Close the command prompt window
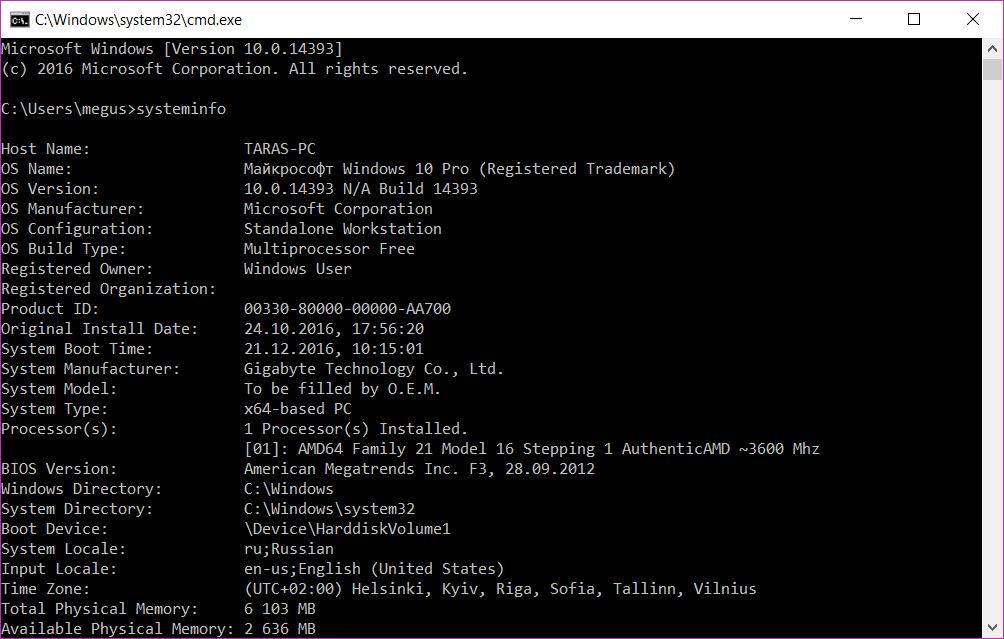Screen dimensions: 1004x639 tap(972, 19)
